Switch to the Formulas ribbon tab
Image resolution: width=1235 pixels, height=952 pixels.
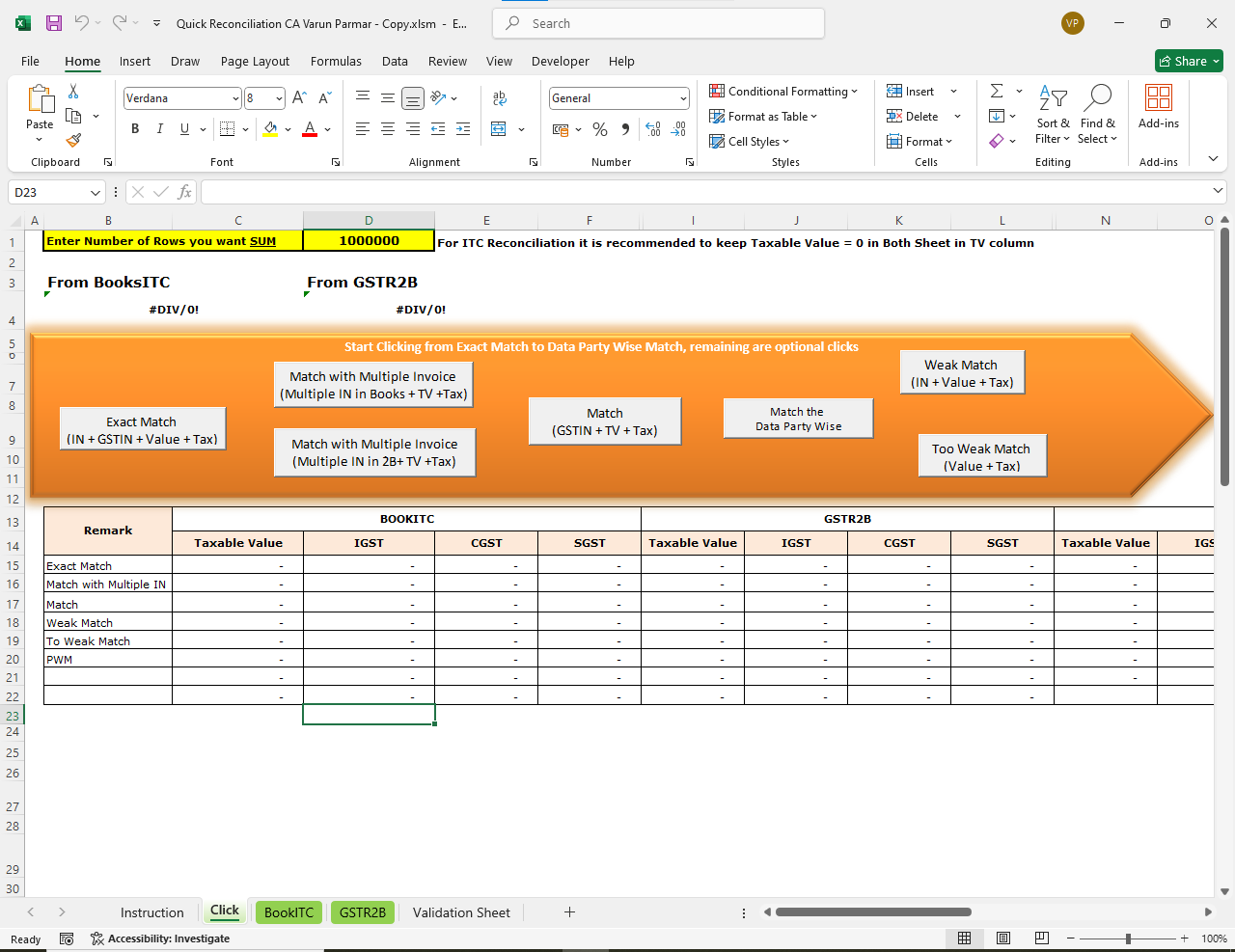[336, 61]
